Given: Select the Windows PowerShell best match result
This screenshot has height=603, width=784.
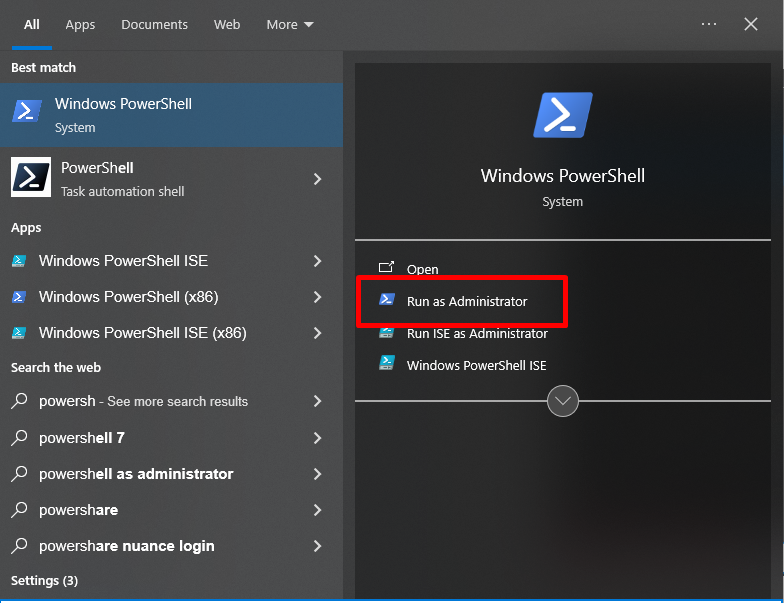Looking at the screenshot, I should (x=172, y=115).
